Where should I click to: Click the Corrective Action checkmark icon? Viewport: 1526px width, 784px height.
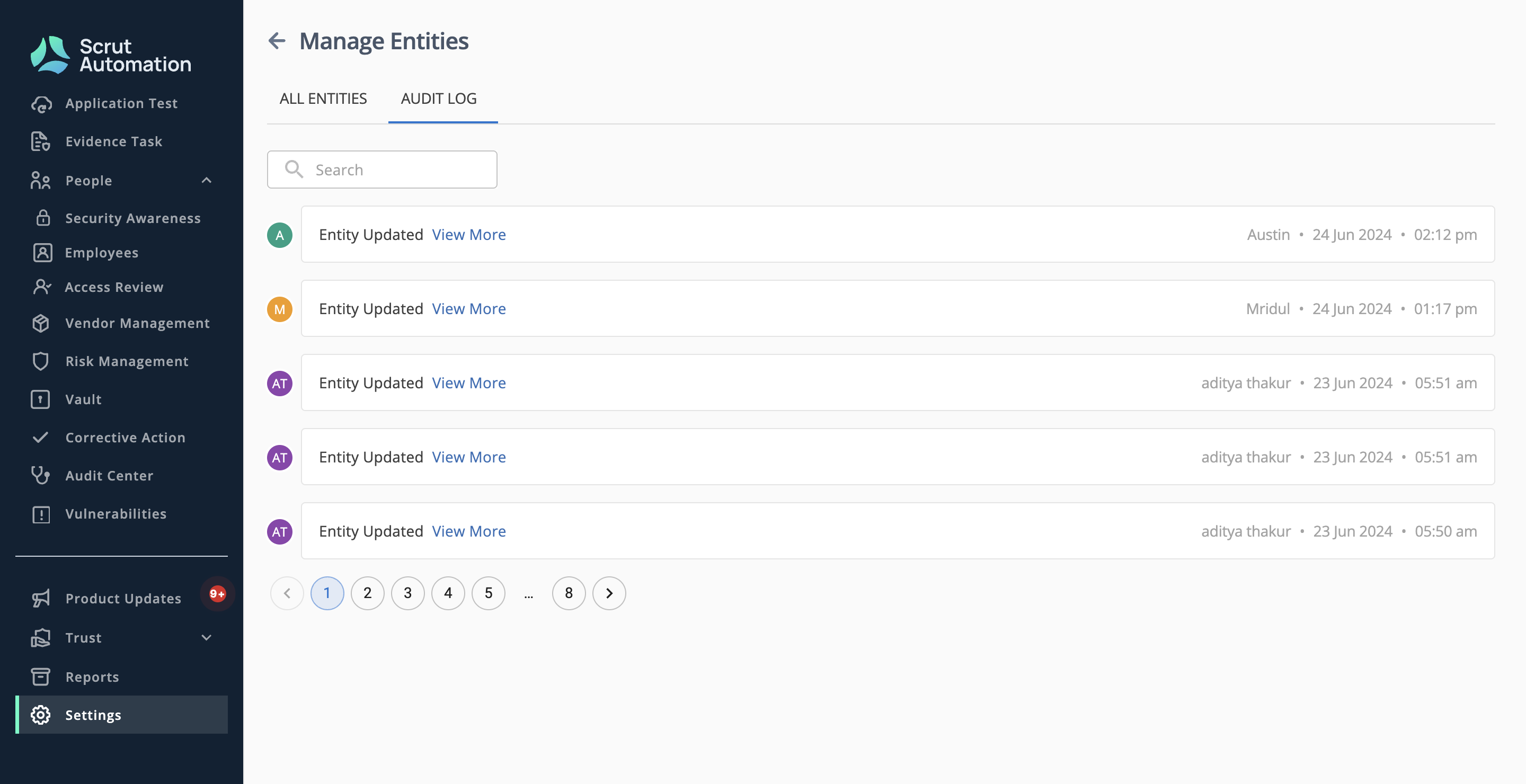pos(41,438)
